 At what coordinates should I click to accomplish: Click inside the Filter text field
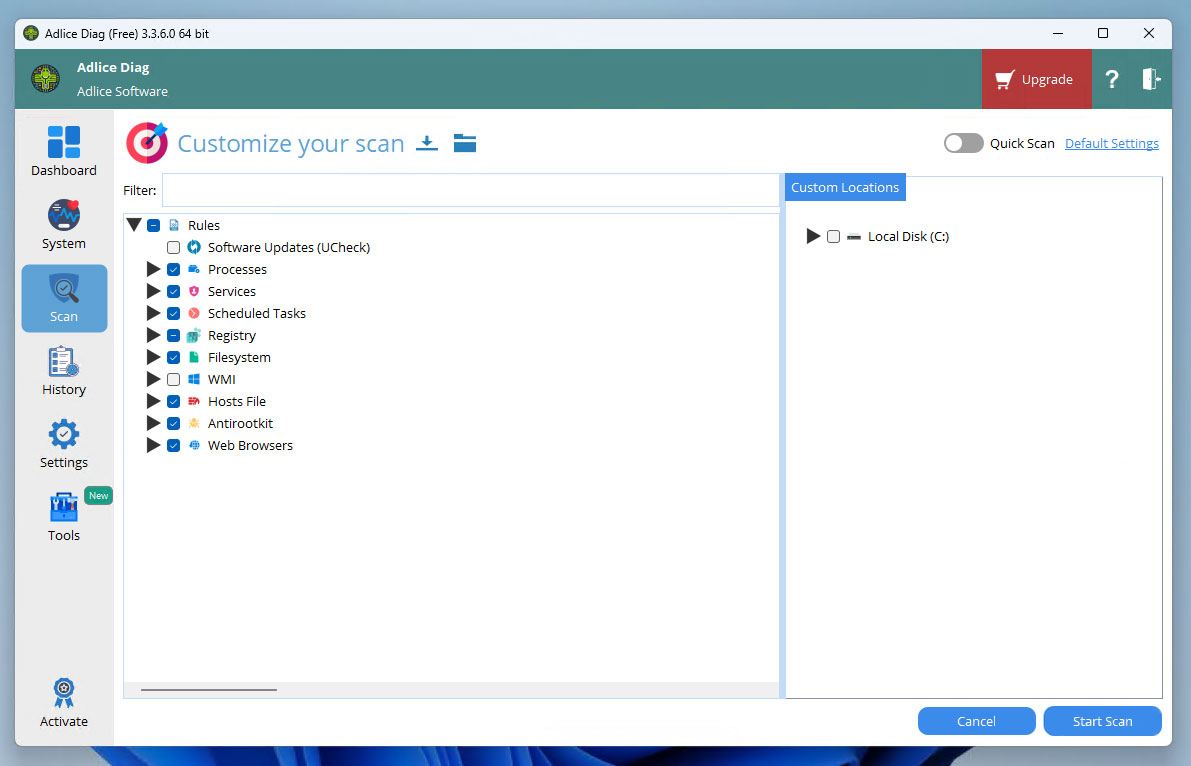470,191
